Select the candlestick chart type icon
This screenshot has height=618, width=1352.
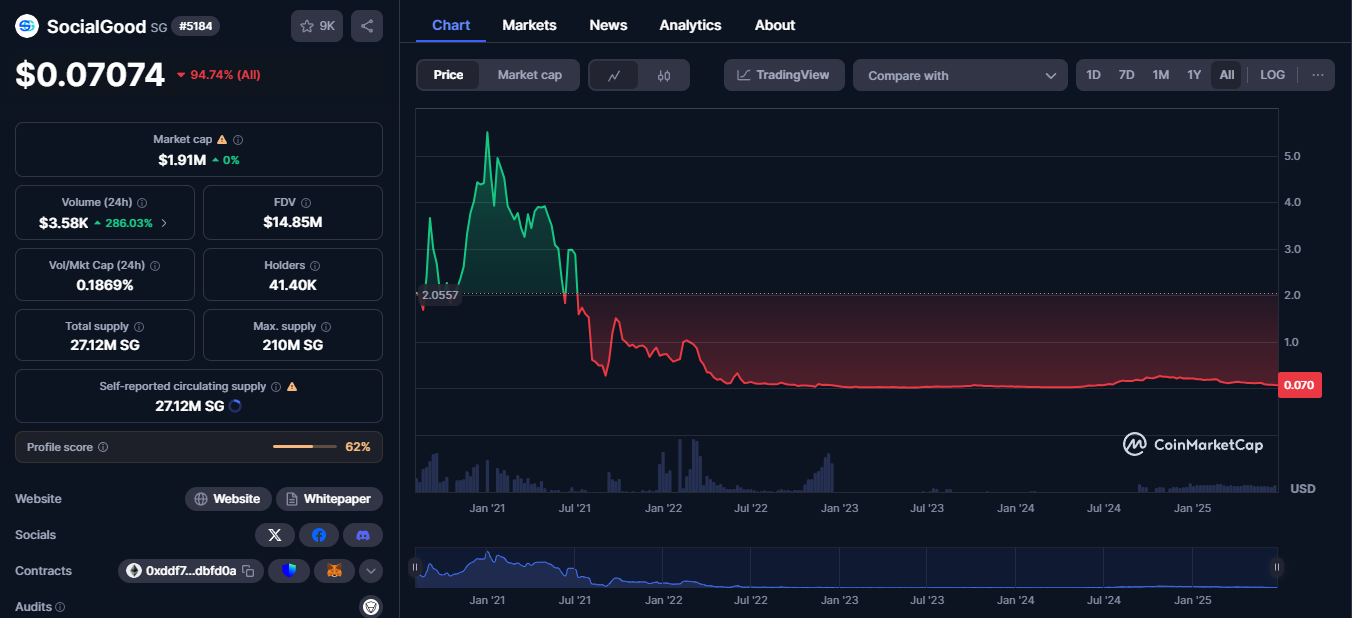(664, 75)
